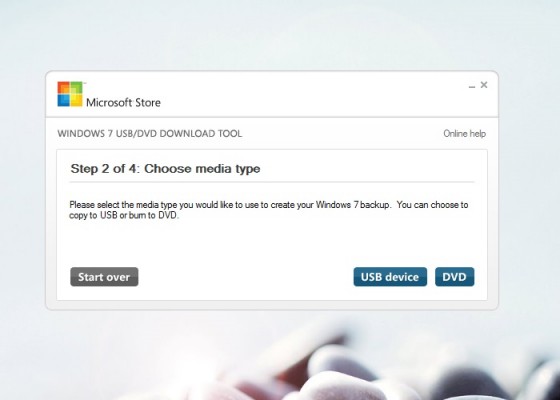560x400 pixels.
Task: Click the yellow tile of the Microsoft logo
Action: (76, 100)
